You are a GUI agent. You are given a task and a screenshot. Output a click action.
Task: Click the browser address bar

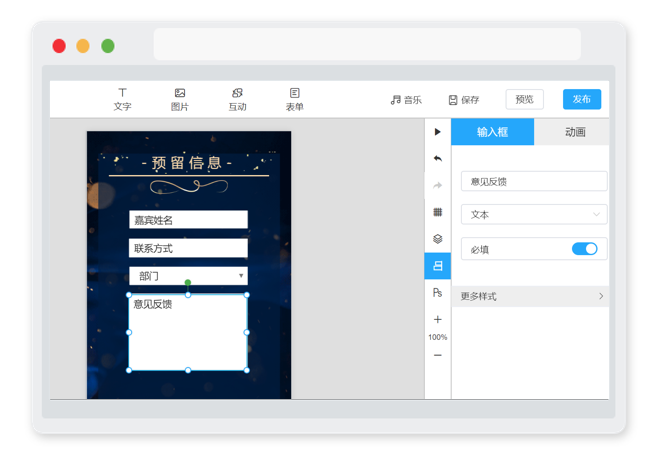[367, 44]
